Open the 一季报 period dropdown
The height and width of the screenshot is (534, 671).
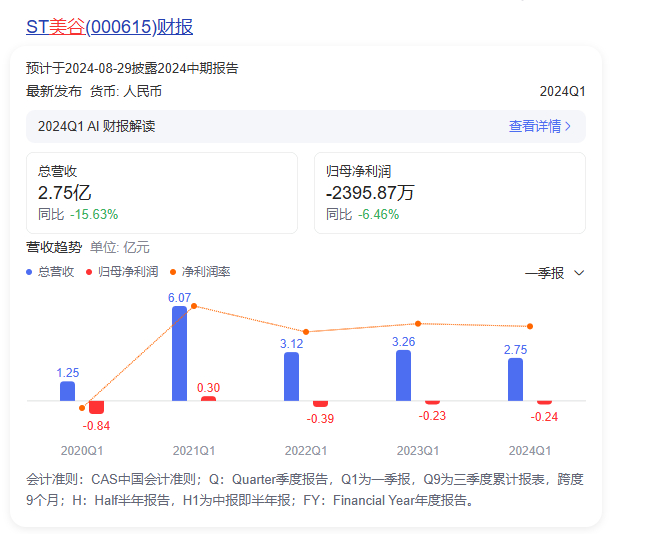(555, 273)
